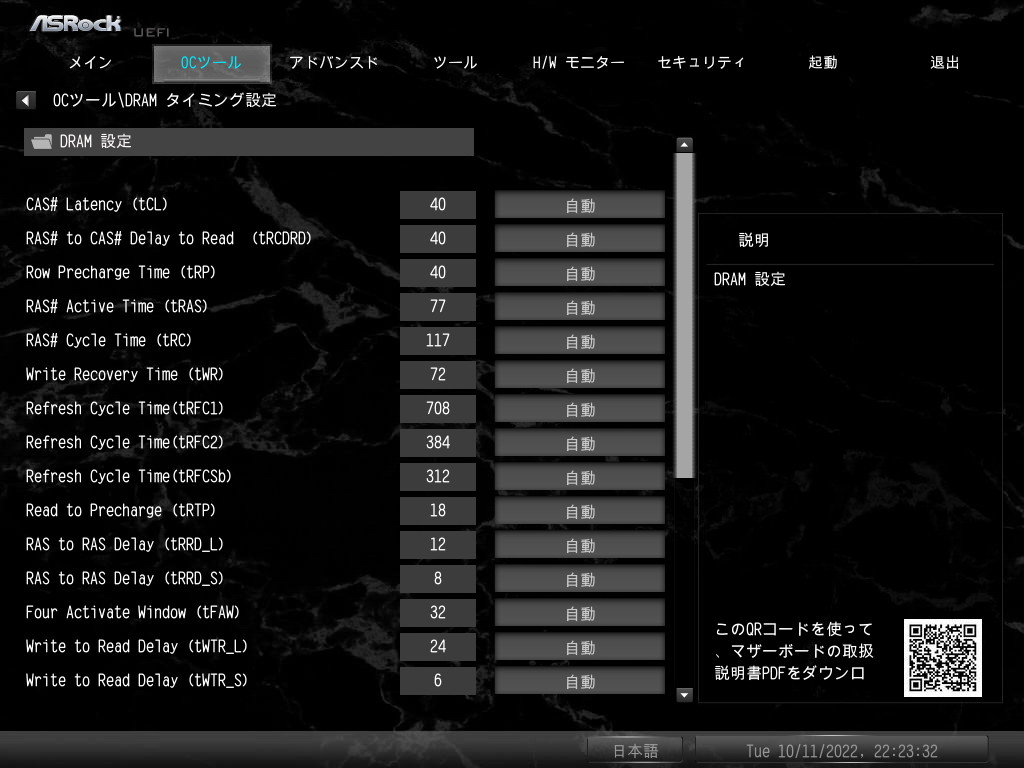Click the 説明 panel heading
Viewport: 1024px width, 768px height.
[x=754, y=240]
